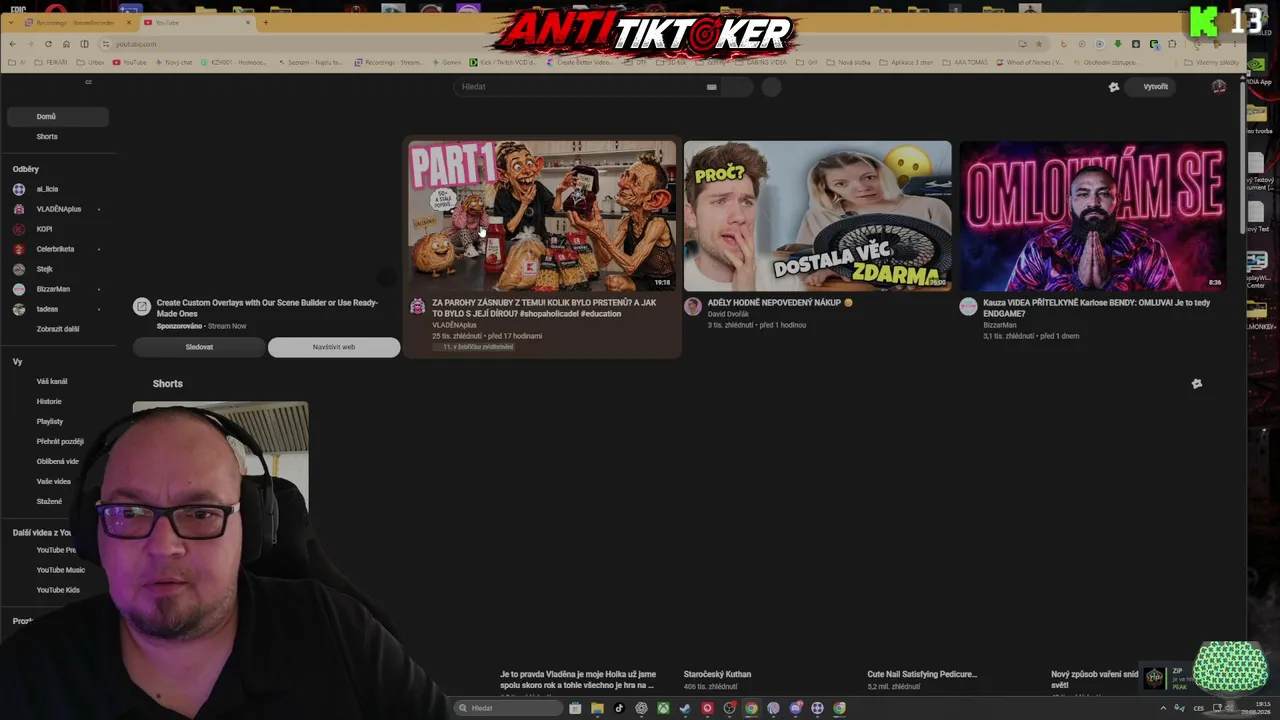Open the YouTube Music link in sidebar
The height and width of the screenshot is (720, 1280).
pos(61,570)
